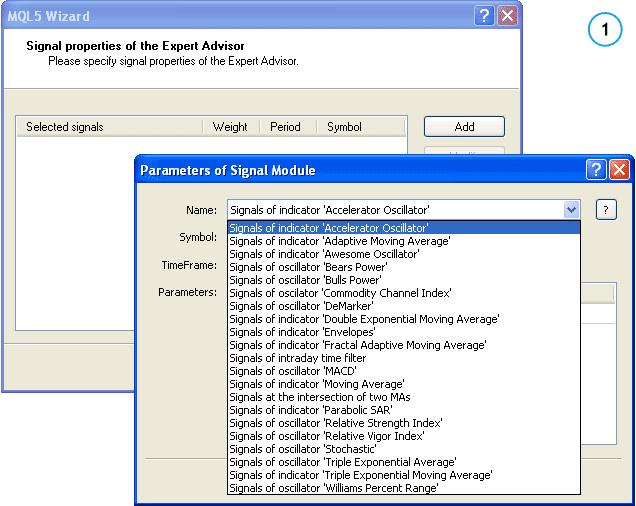Close the Parameters of Signal Module dialog
This screenshot has height=506, width=636.
[619, 169]
